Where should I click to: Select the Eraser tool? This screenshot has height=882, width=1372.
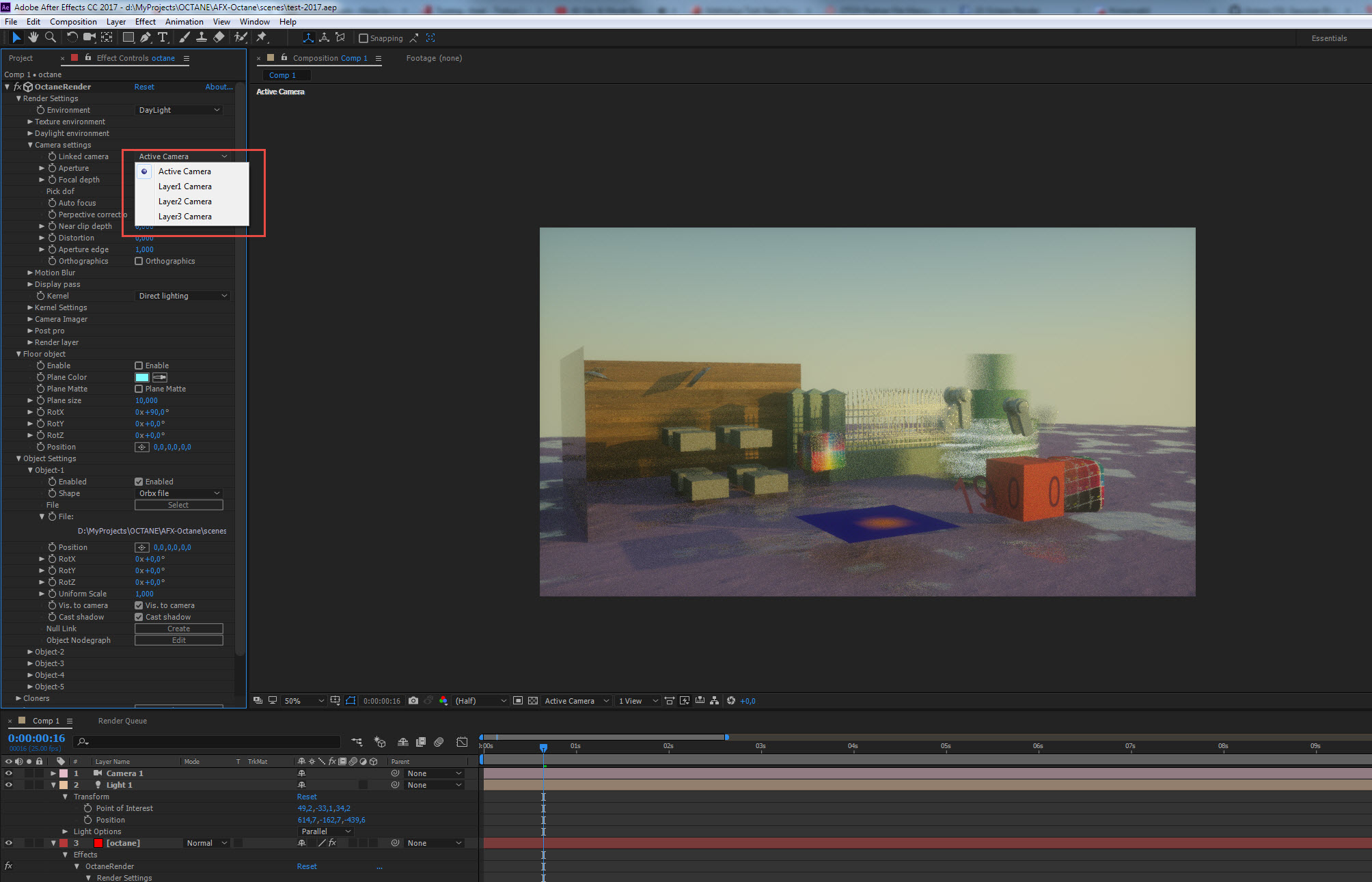coord(219,38)
